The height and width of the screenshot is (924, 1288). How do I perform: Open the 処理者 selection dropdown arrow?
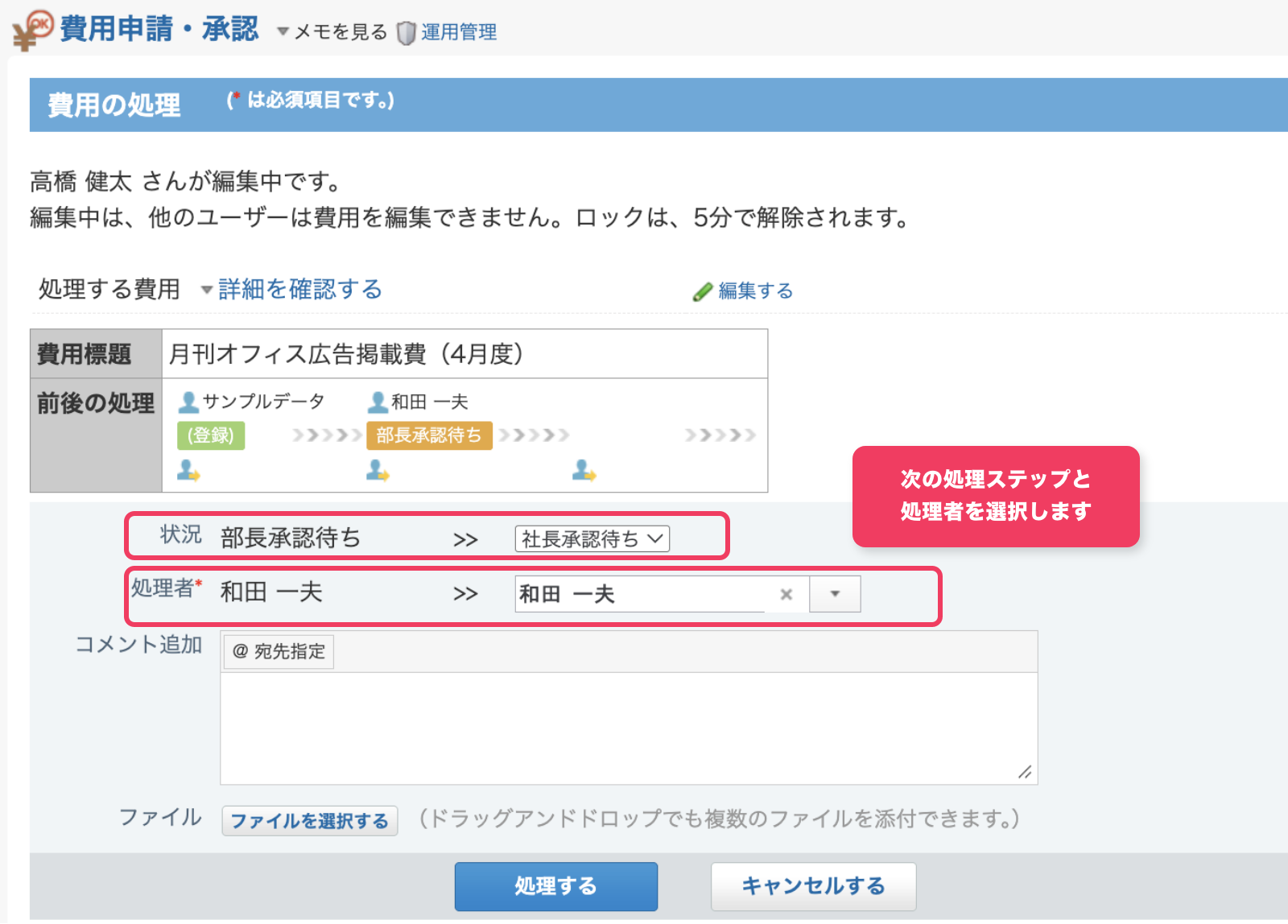click(835, 594)
